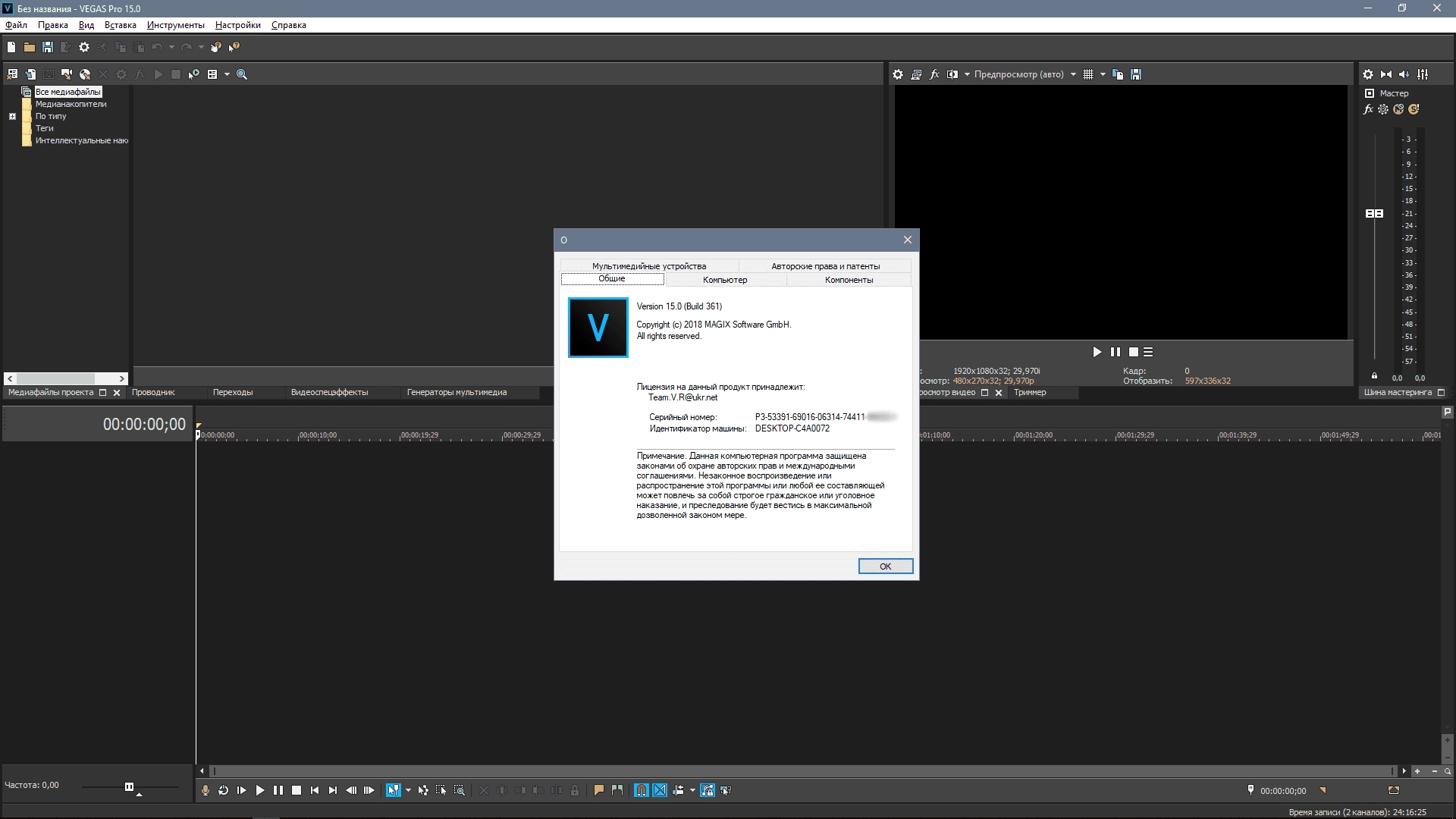Click Play from start in transport bar
This screenshot has height=819, width=1456.
pyautogui.click(x=242, y=790)
